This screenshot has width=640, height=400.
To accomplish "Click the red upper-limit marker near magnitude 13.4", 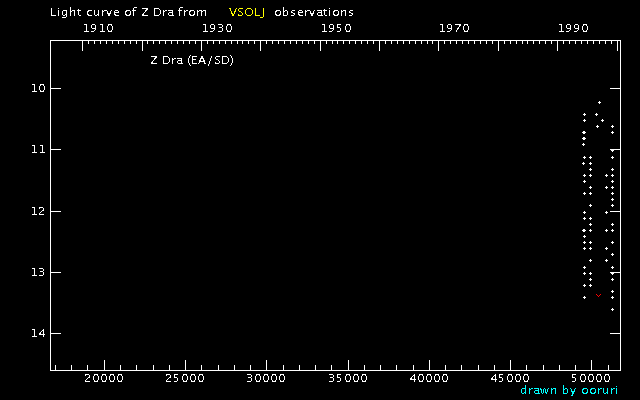I will click(598, 295).
